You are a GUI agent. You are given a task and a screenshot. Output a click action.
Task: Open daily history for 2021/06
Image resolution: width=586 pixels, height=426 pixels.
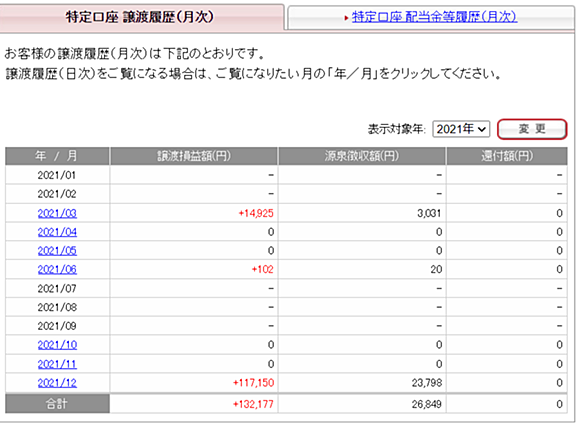[x=57, y=269]
